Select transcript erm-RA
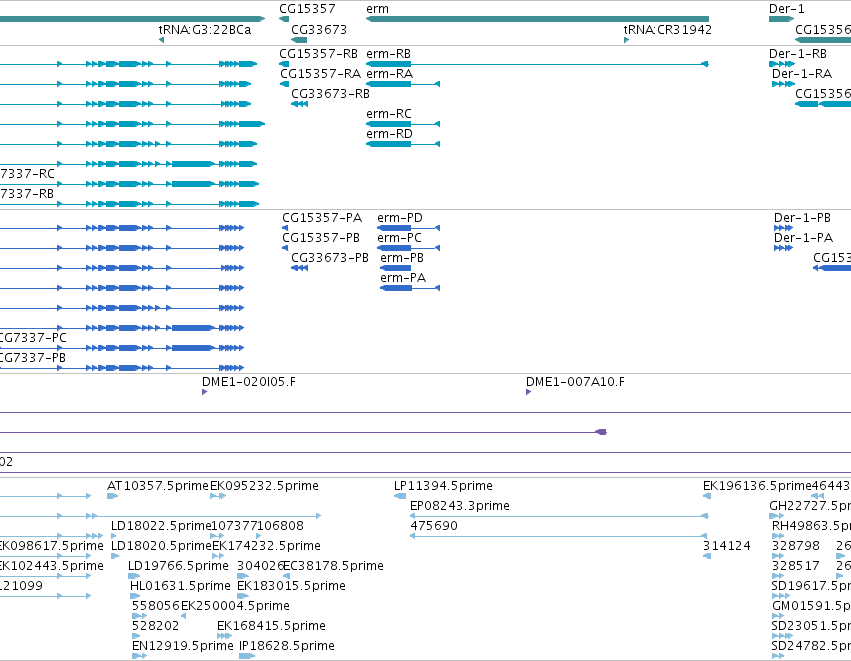 (x=403, y=84)
